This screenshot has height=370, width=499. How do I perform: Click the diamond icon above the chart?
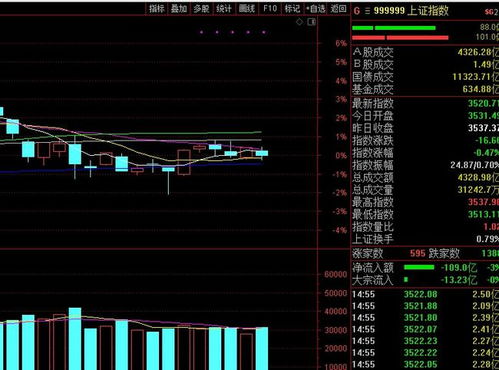[x=299, y=22]
